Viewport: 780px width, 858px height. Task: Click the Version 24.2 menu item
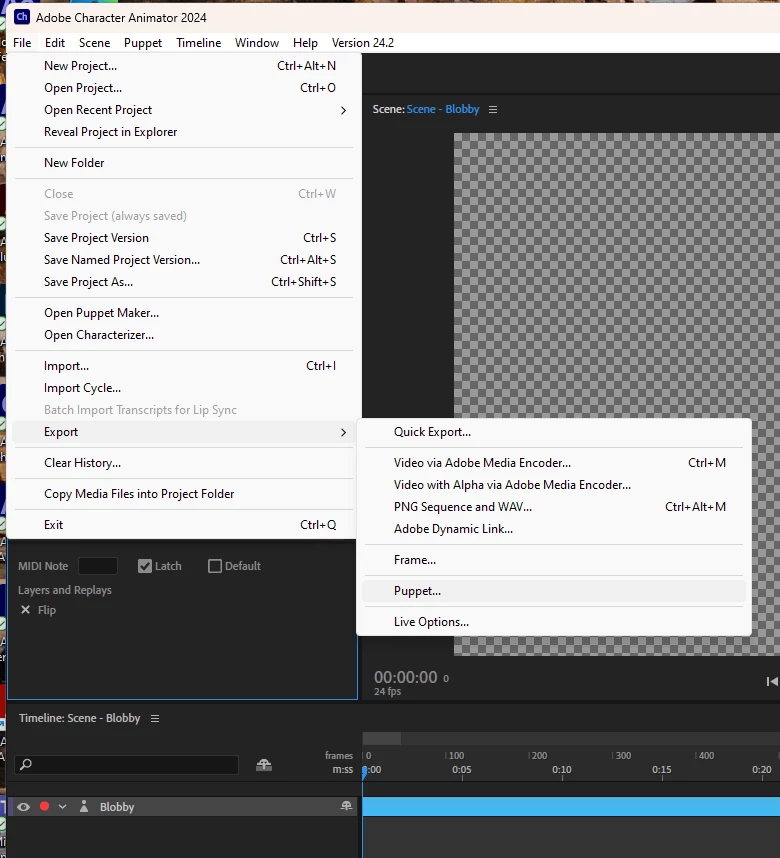pyautogui.click(x=362, y=43)
